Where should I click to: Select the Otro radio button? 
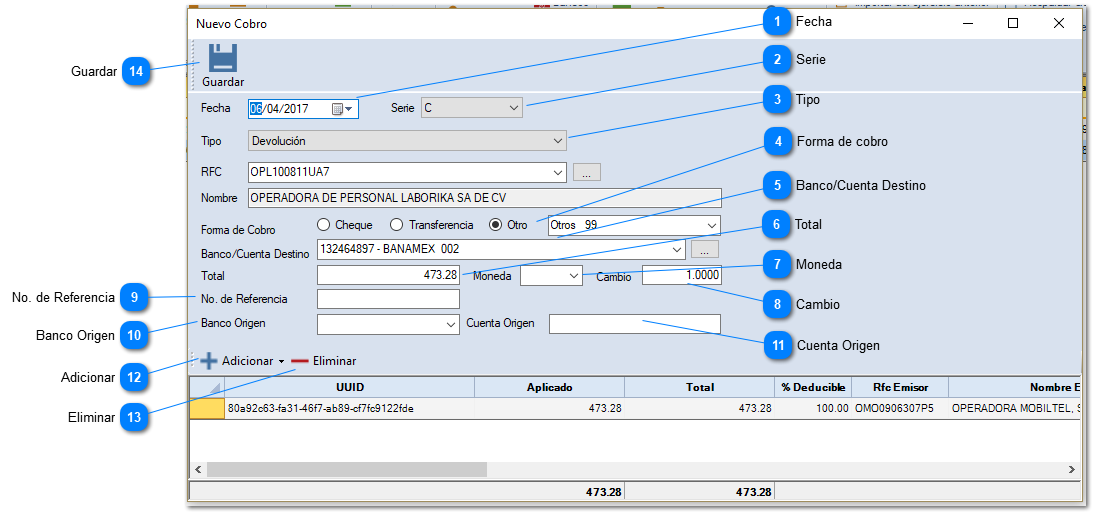495,225
